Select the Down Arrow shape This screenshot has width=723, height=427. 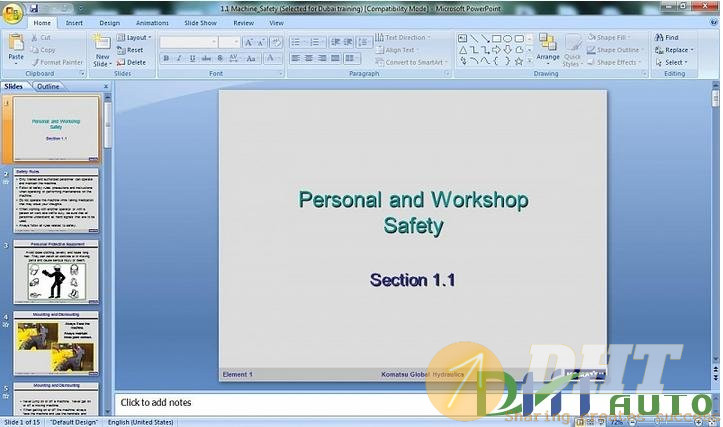click(x=508, y=50)
